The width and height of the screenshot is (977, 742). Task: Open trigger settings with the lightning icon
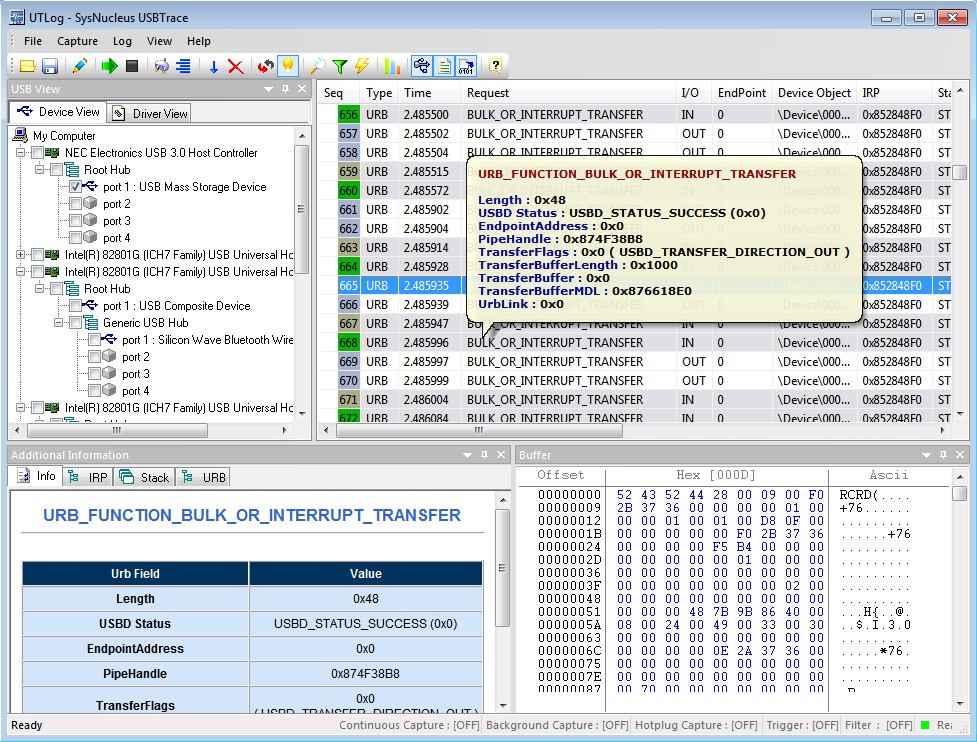(x=361, y=66)
